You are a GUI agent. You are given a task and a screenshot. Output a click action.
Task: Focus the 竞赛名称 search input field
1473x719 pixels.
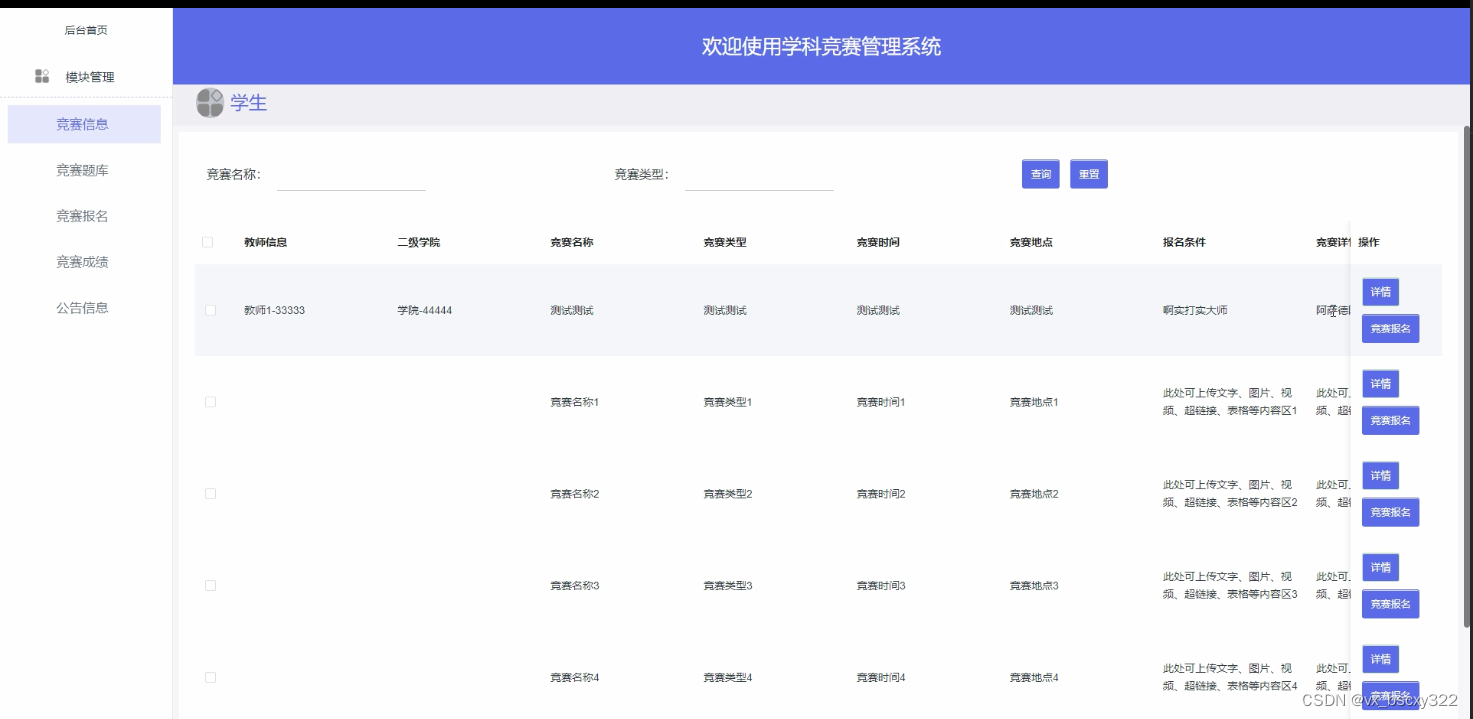point(351,175)
